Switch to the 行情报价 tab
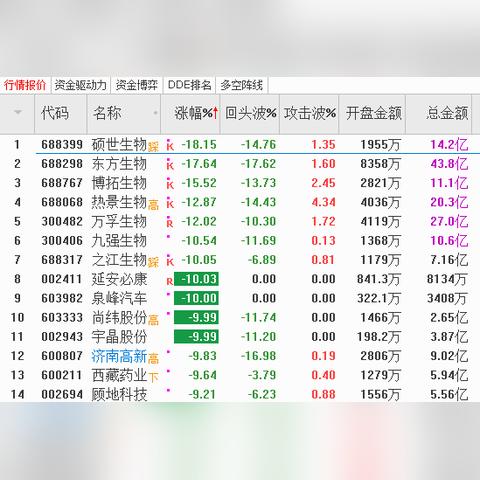The image size is (480, 480). [25, 85]
